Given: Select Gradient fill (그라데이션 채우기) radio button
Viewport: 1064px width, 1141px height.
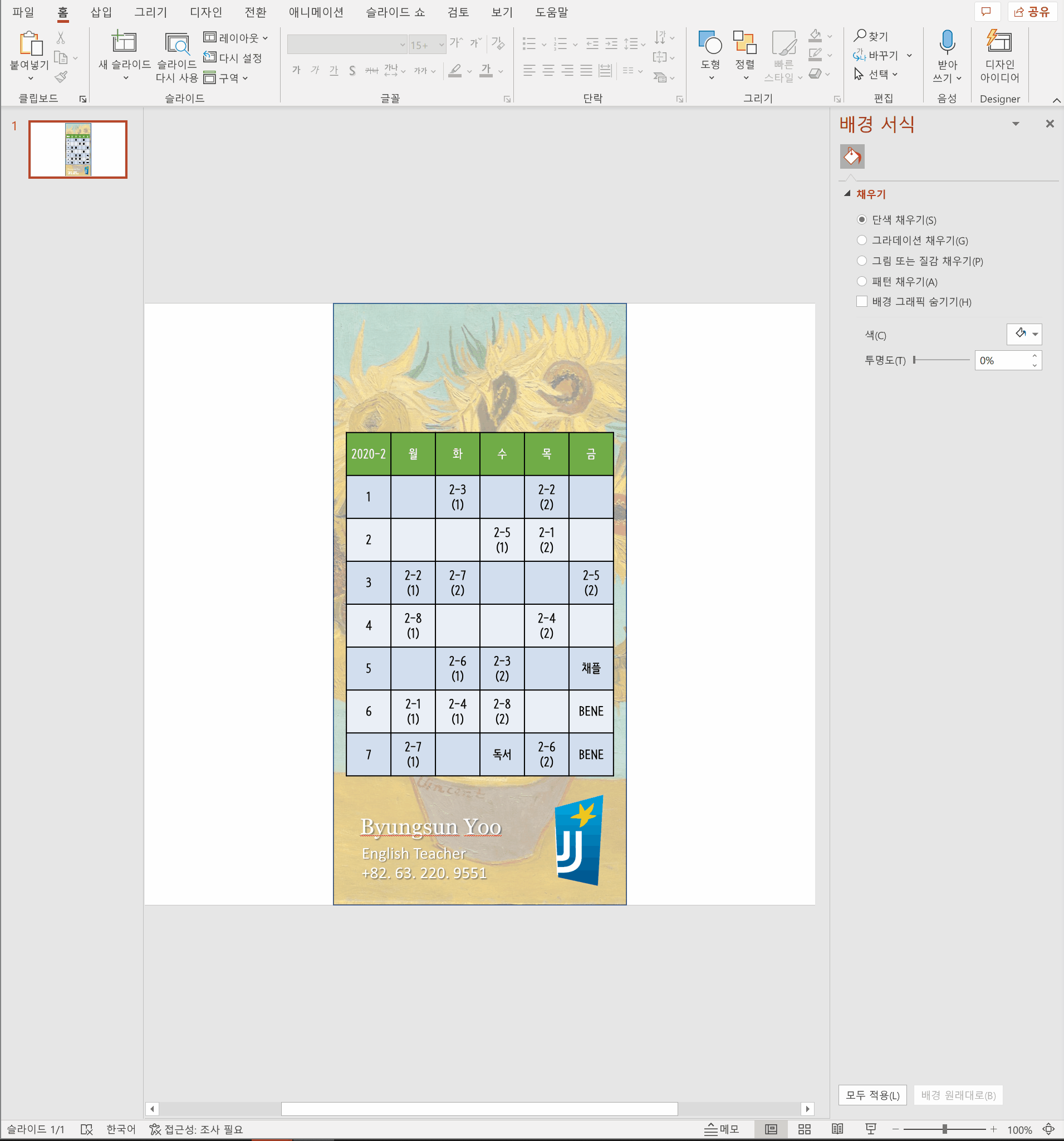Looking at the screenshot, I should pos(861,241).
